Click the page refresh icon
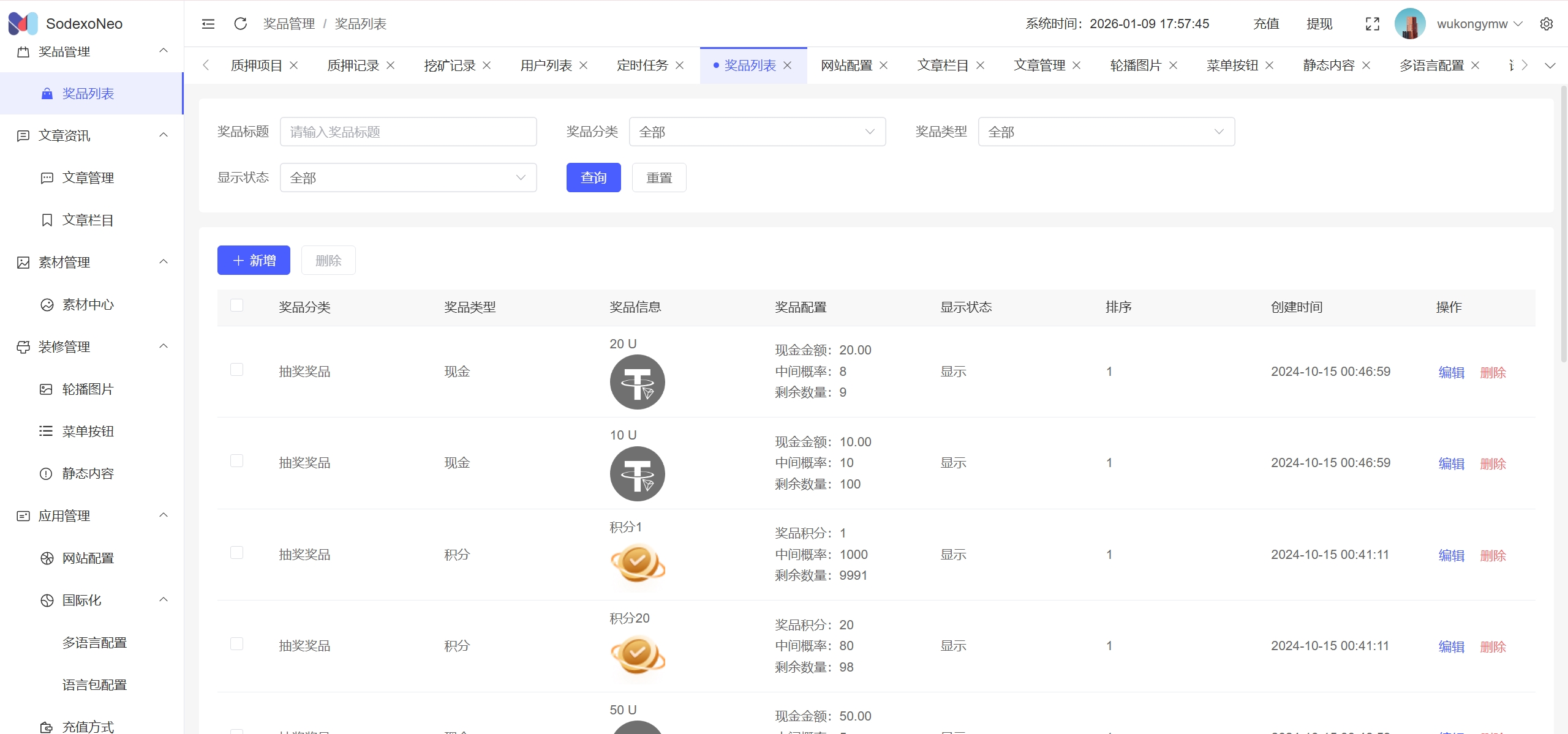 [x=240, y=24]
